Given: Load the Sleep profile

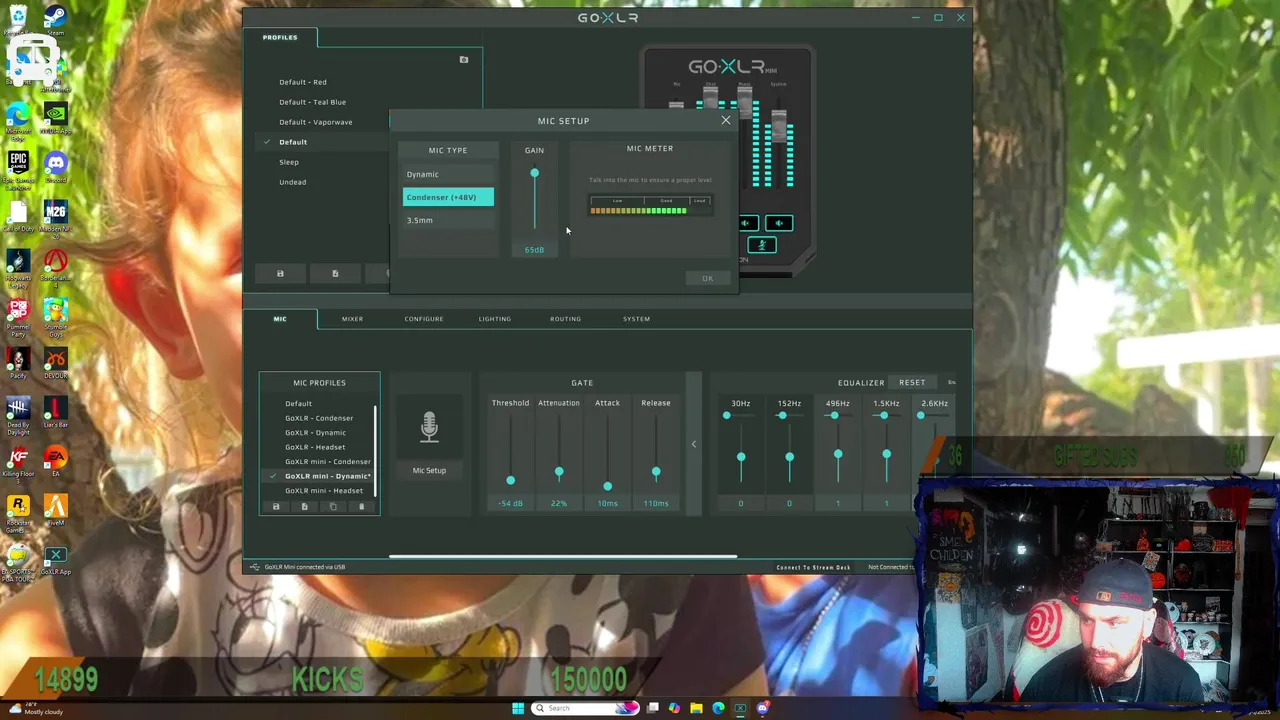Looking at the screenshot, I should 289,162.
